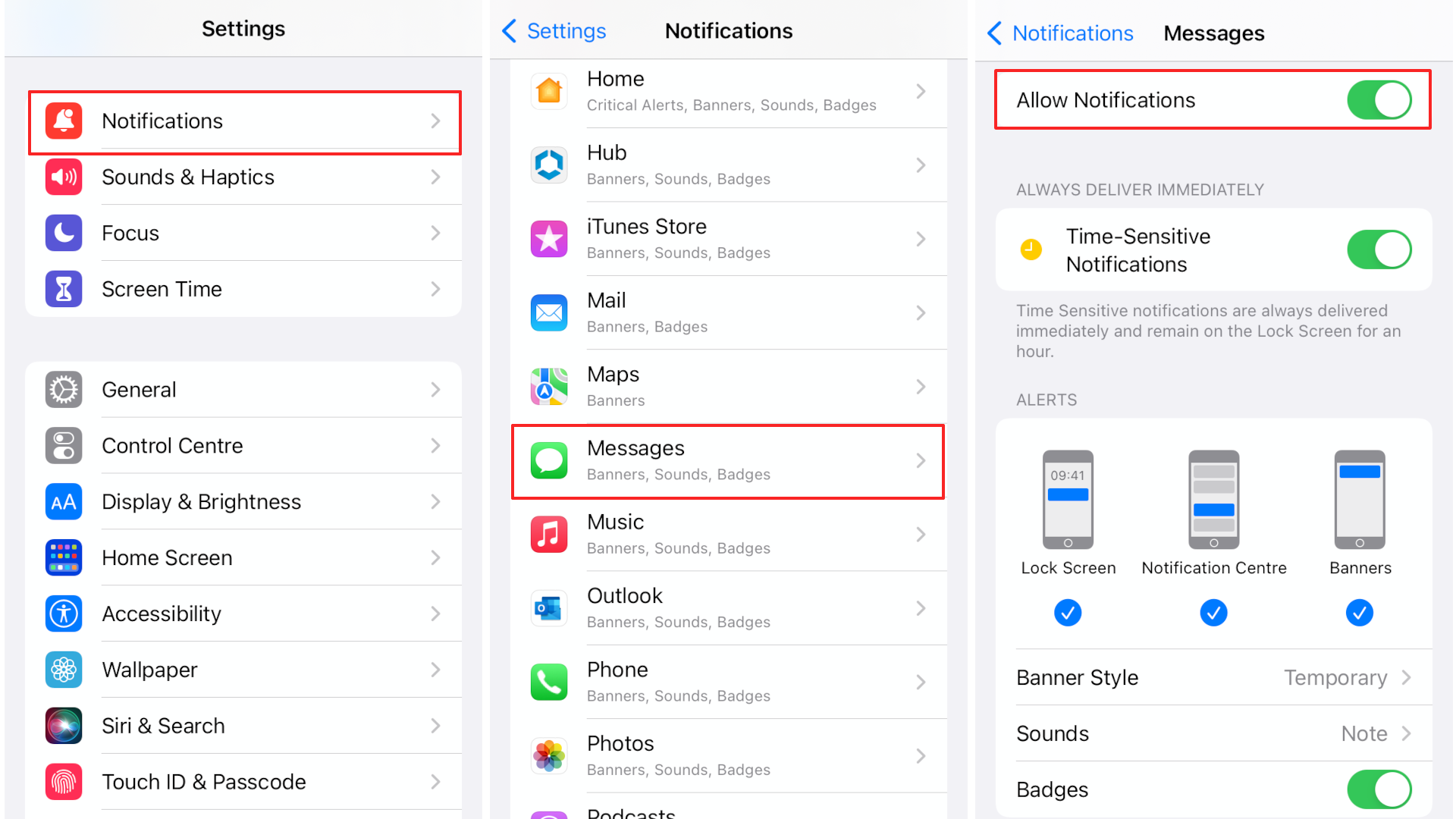Go back to Settings
Image resolution: width=1456 pixels, height=819 pixels.
coord(554,31)
